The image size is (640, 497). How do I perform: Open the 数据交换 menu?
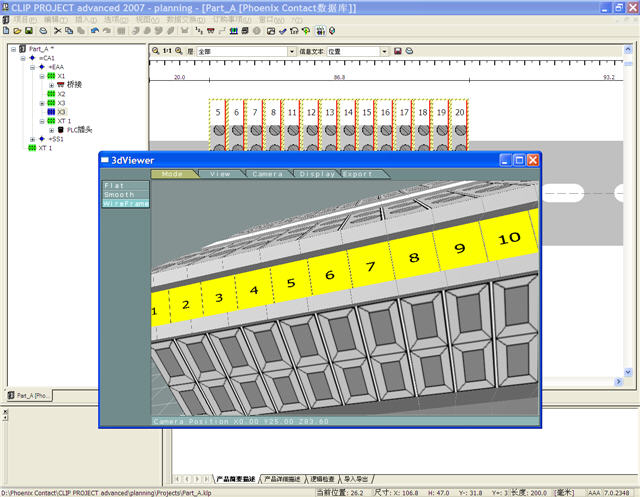(x=186, y=20)
